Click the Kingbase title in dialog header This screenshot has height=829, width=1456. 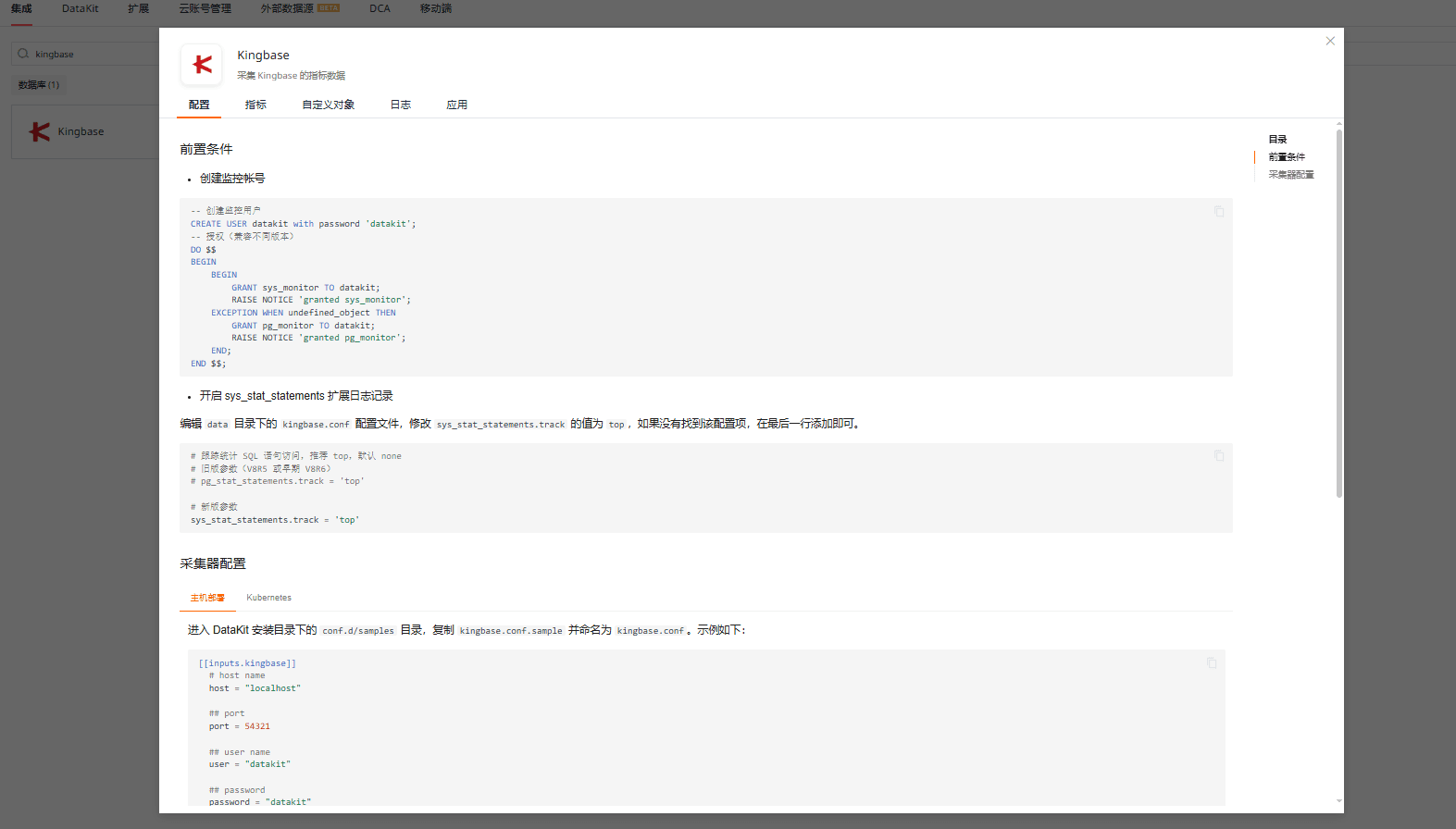(x=263, y=56)
